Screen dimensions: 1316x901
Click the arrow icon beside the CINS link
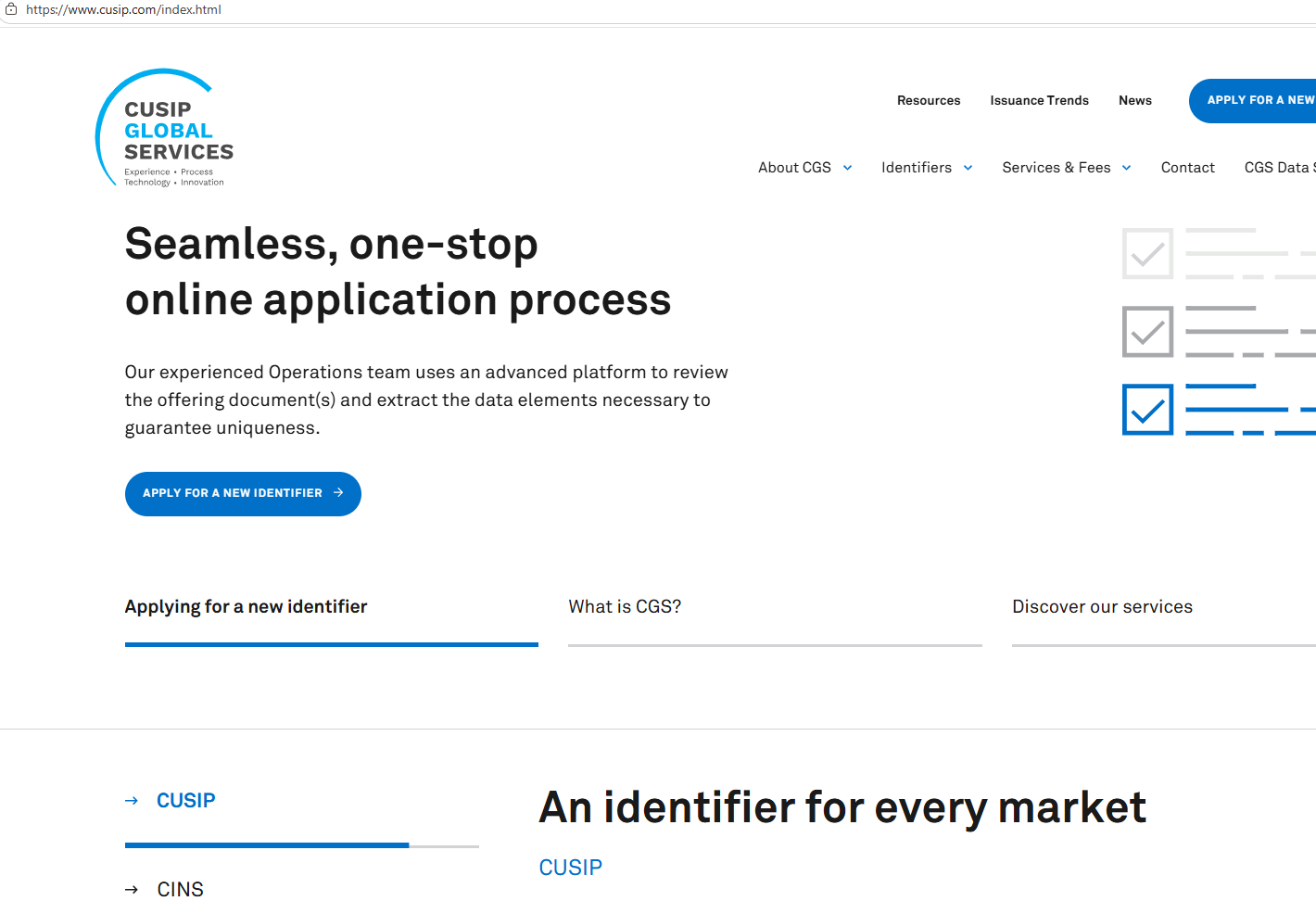[132, 890]
